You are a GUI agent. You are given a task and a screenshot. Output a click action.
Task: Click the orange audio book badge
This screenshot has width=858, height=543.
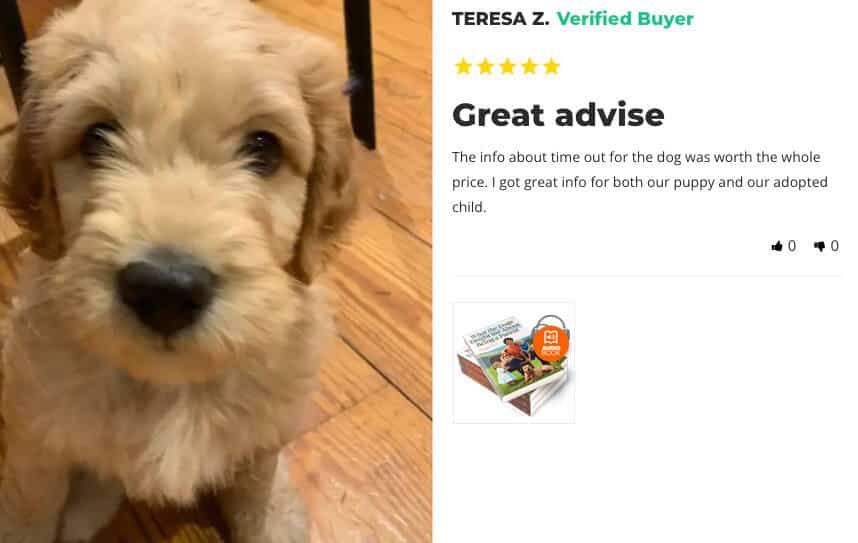[x=550, y=343]
